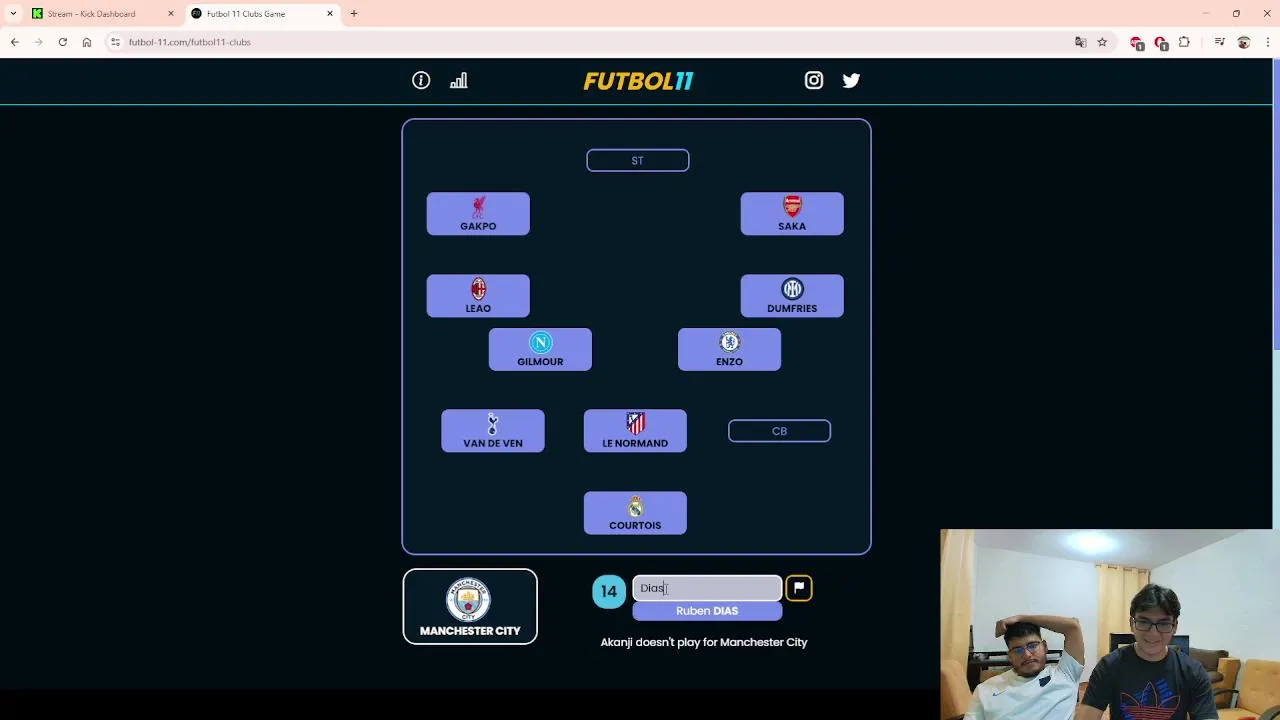The image size is (1280, 720).
Task: Close the Stream - Kick Dashboard tab
Action: 171,14
